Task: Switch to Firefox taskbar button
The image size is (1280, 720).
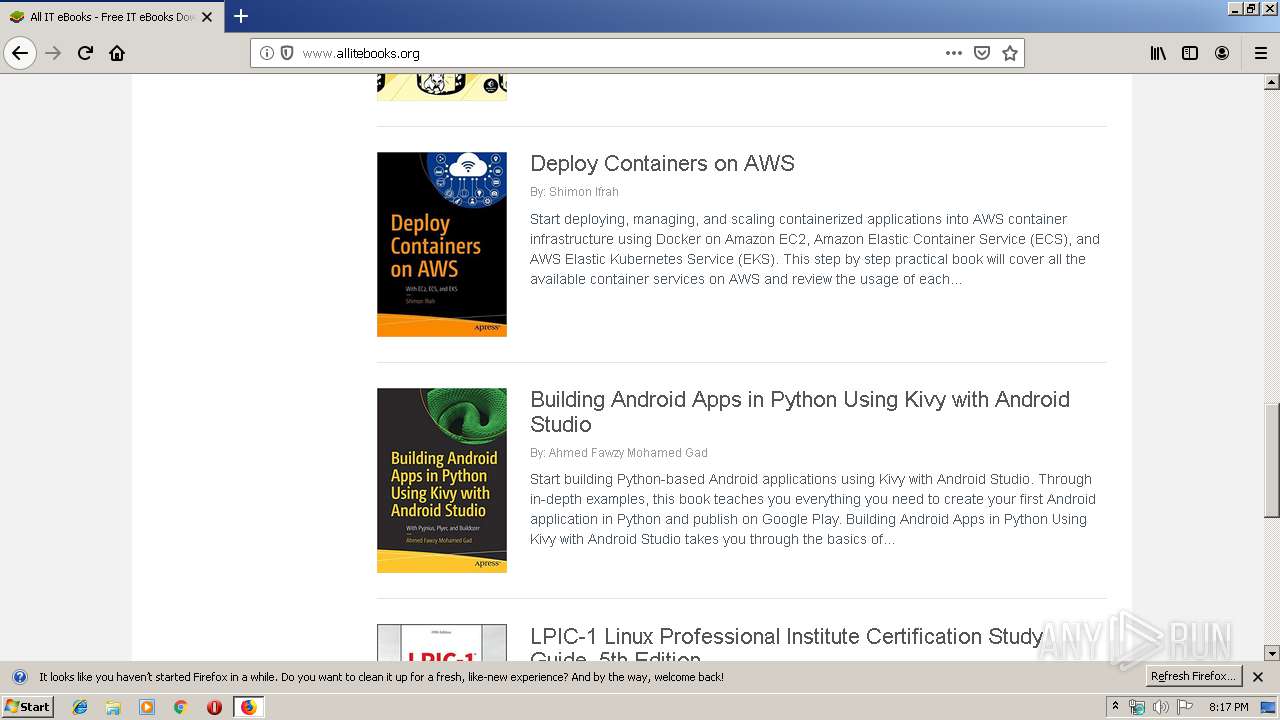Action: (x=248, y=707)
